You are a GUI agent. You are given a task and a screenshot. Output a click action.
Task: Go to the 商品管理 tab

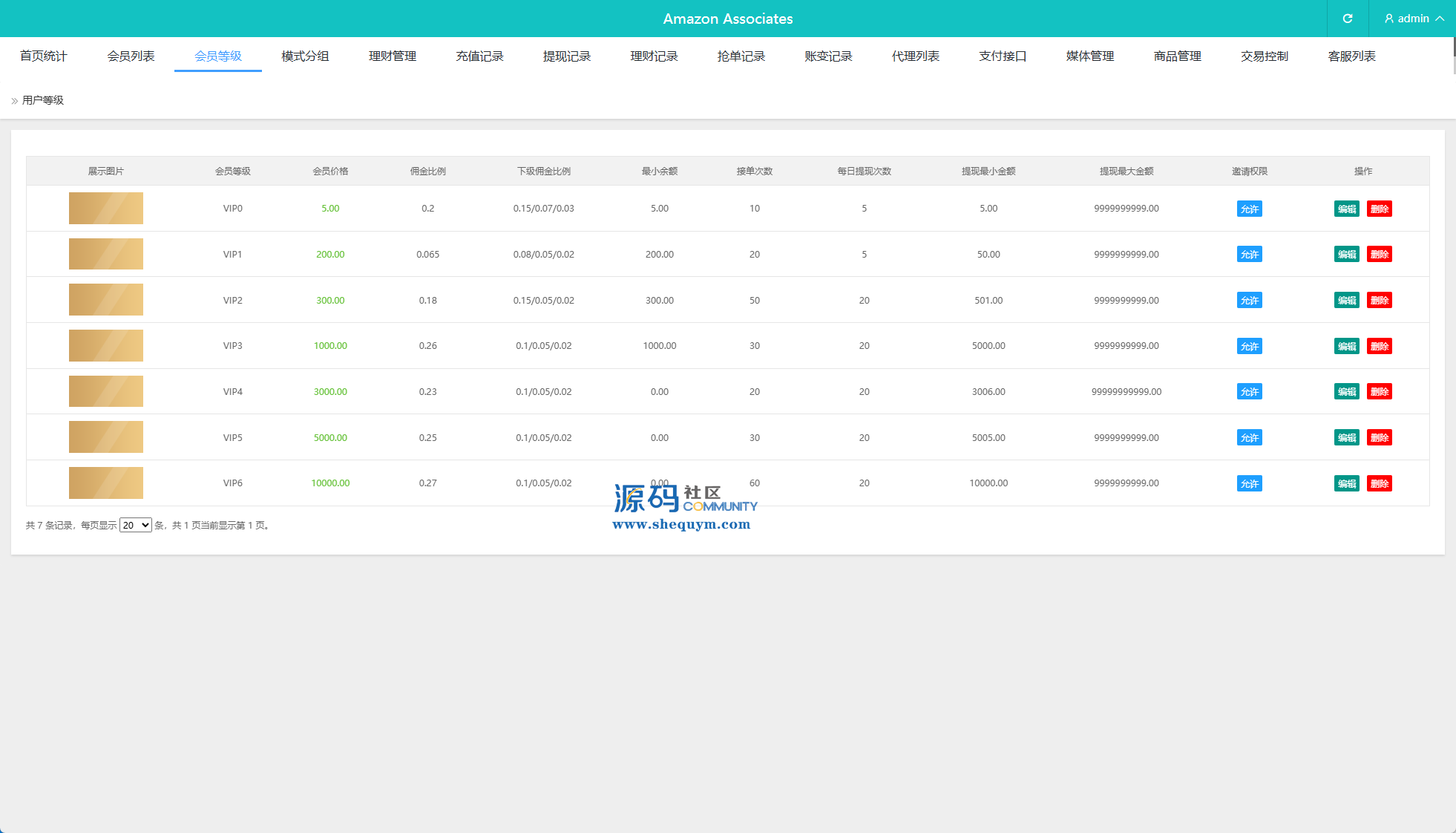(1177, 56)
